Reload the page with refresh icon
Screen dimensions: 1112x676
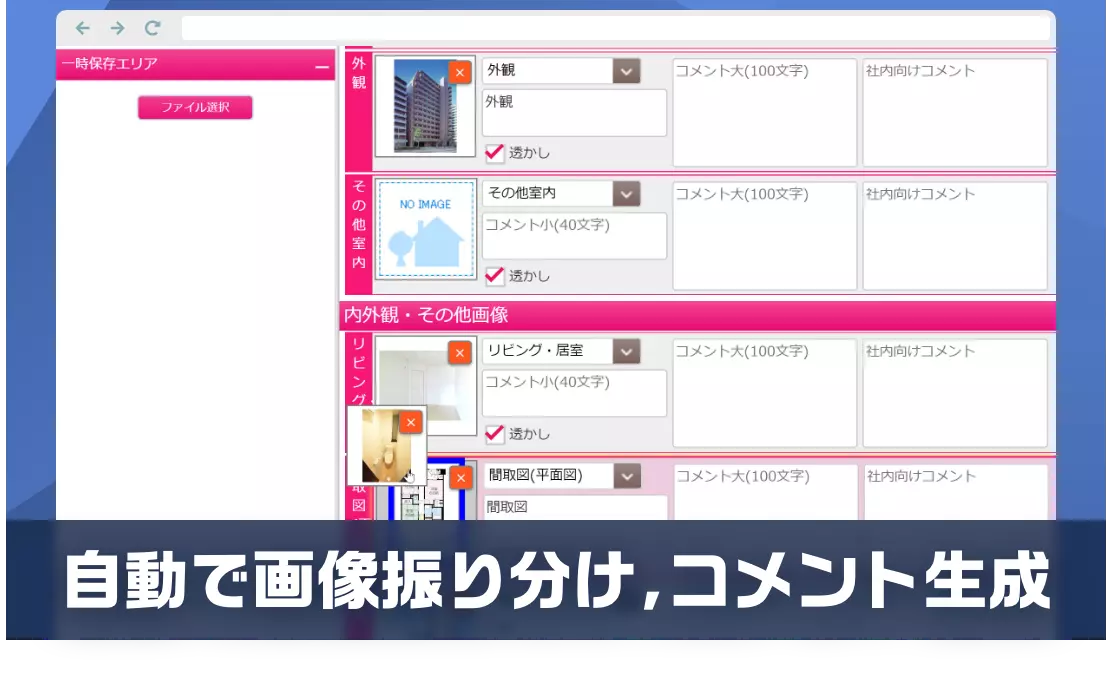point(152,28)
